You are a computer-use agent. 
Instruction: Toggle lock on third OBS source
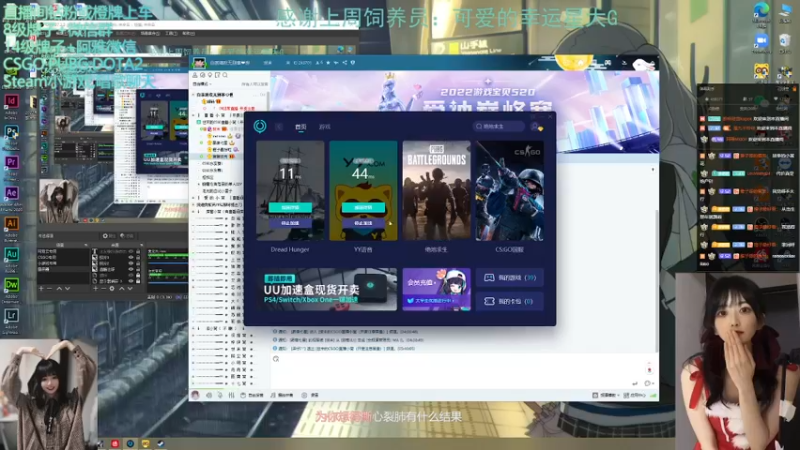click(138, 263)
